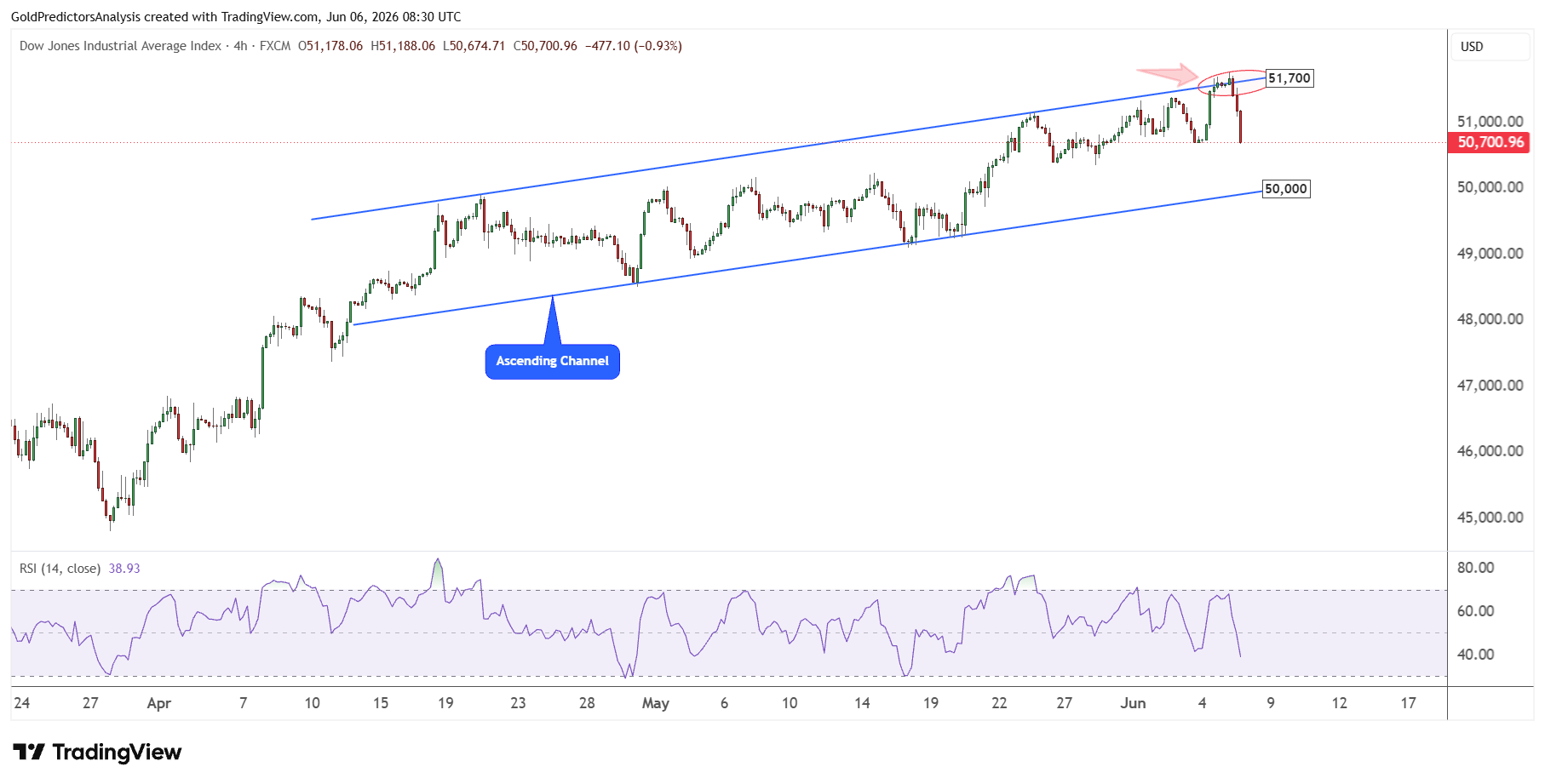Screen dimensions: 1545x784
Task: Click the RSI (14, close) indicator label
Action: coord(60,568)
